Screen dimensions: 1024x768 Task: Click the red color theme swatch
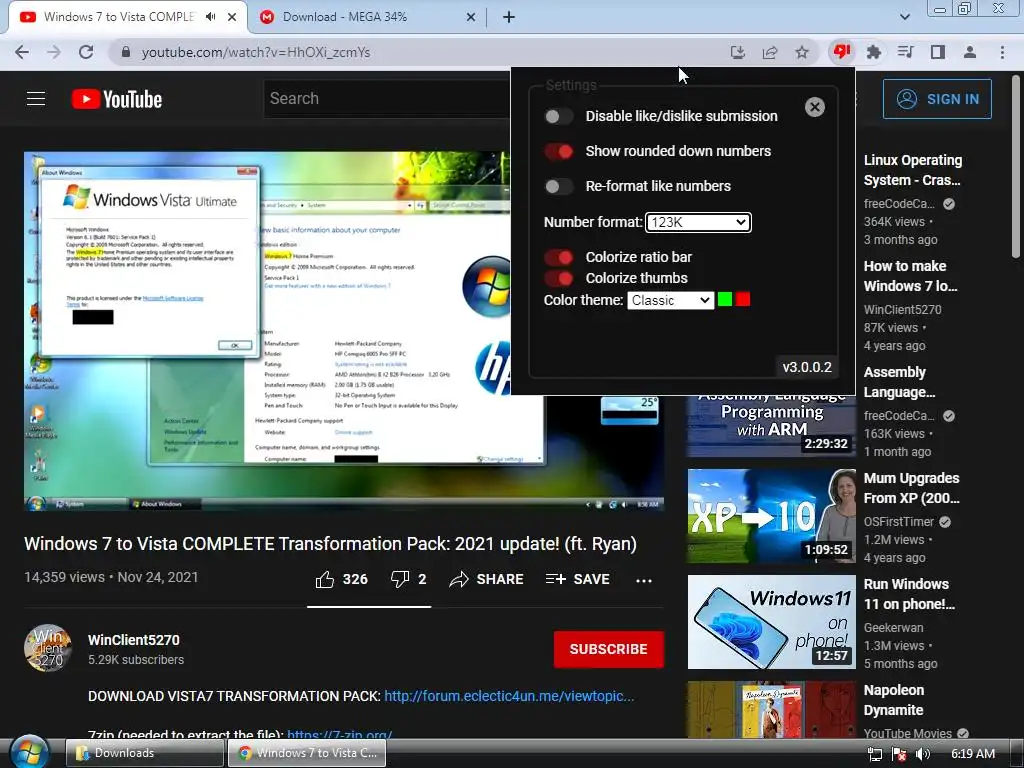click(x=743, y=300)
